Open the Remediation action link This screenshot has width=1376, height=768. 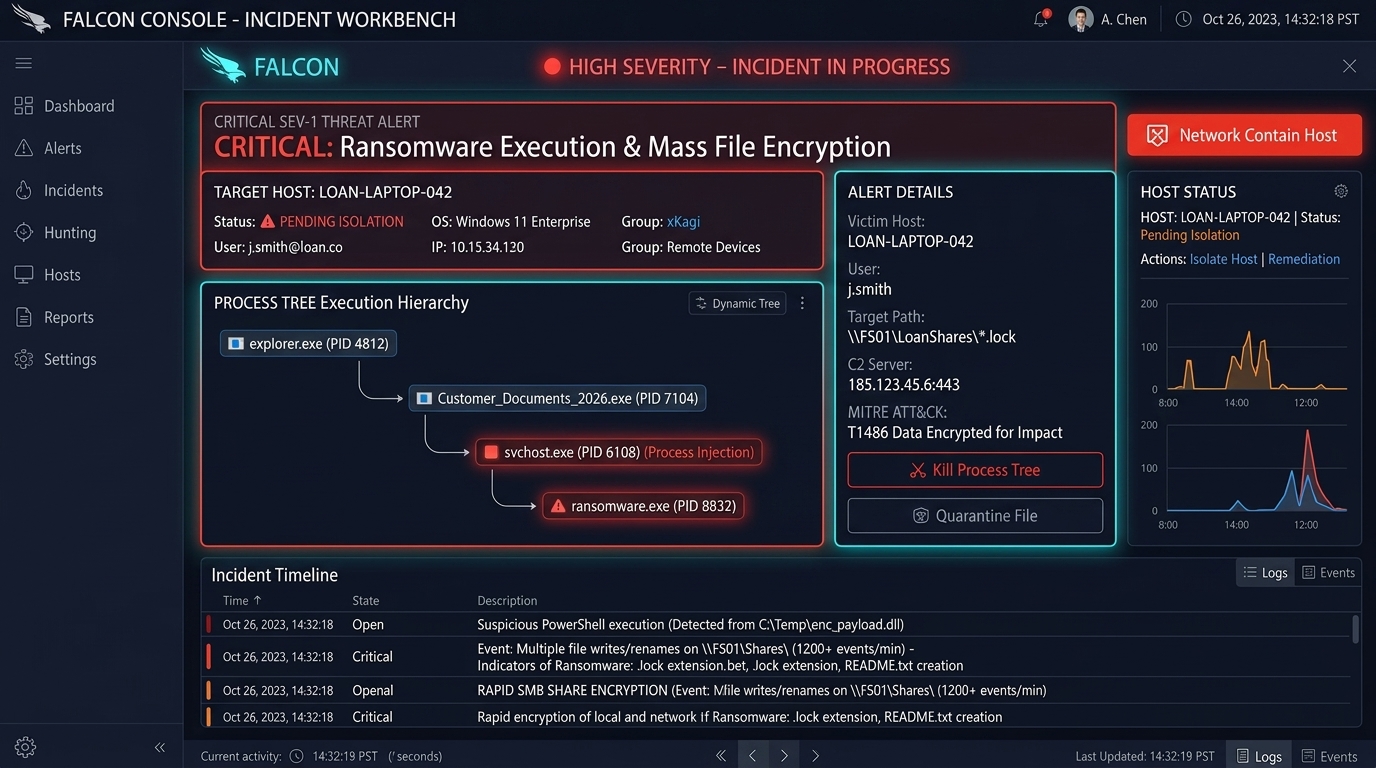pyautogui.click(x=1304, y=259)
